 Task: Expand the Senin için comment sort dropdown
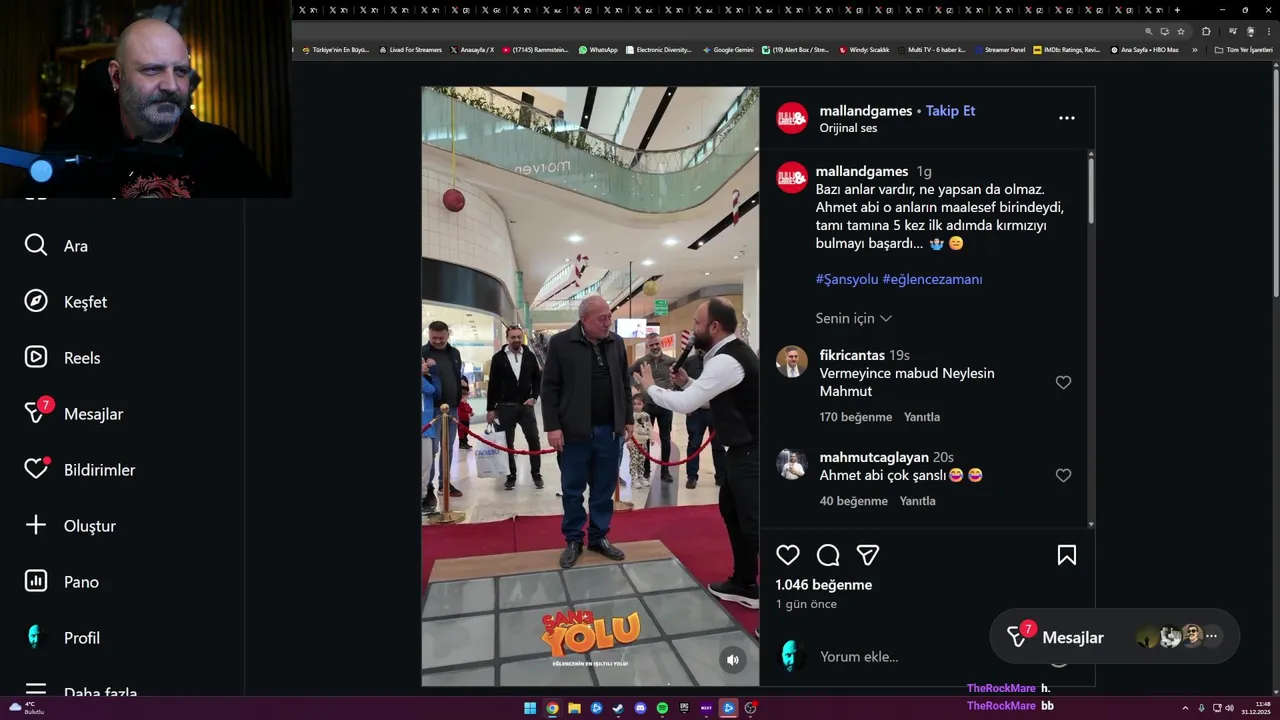pyautogui.click(x=854, y=318)
